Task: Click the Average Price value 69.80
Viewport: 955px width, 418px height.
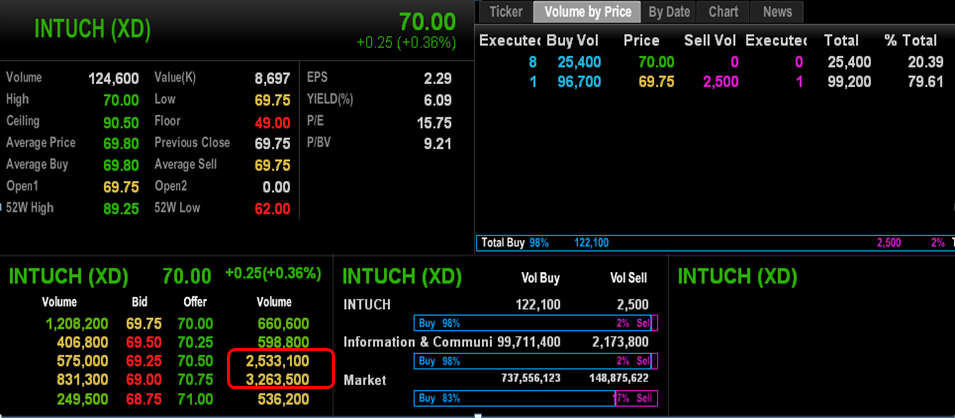Action: 121,143
